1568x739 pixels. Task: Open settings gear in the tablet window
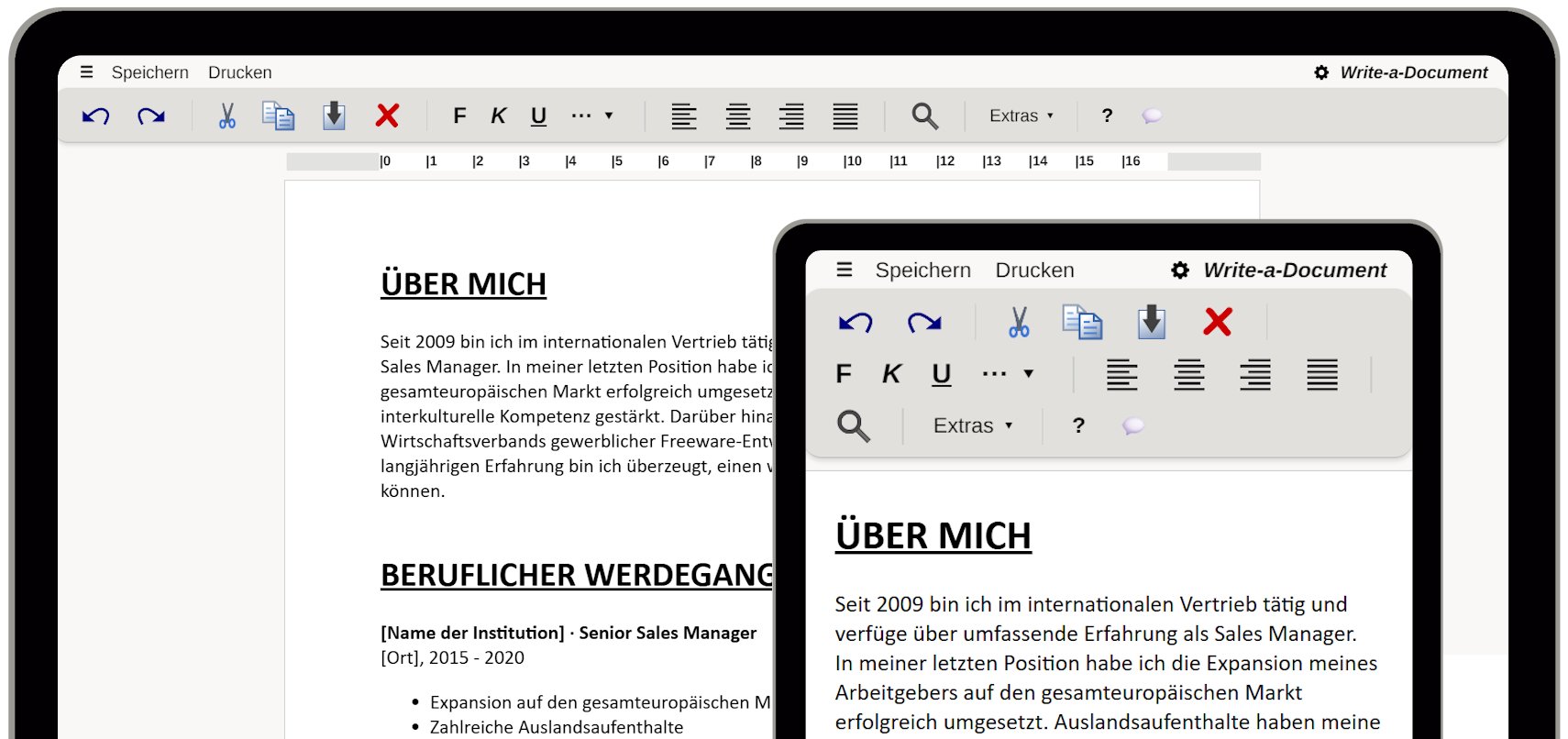pos(1180,270)
